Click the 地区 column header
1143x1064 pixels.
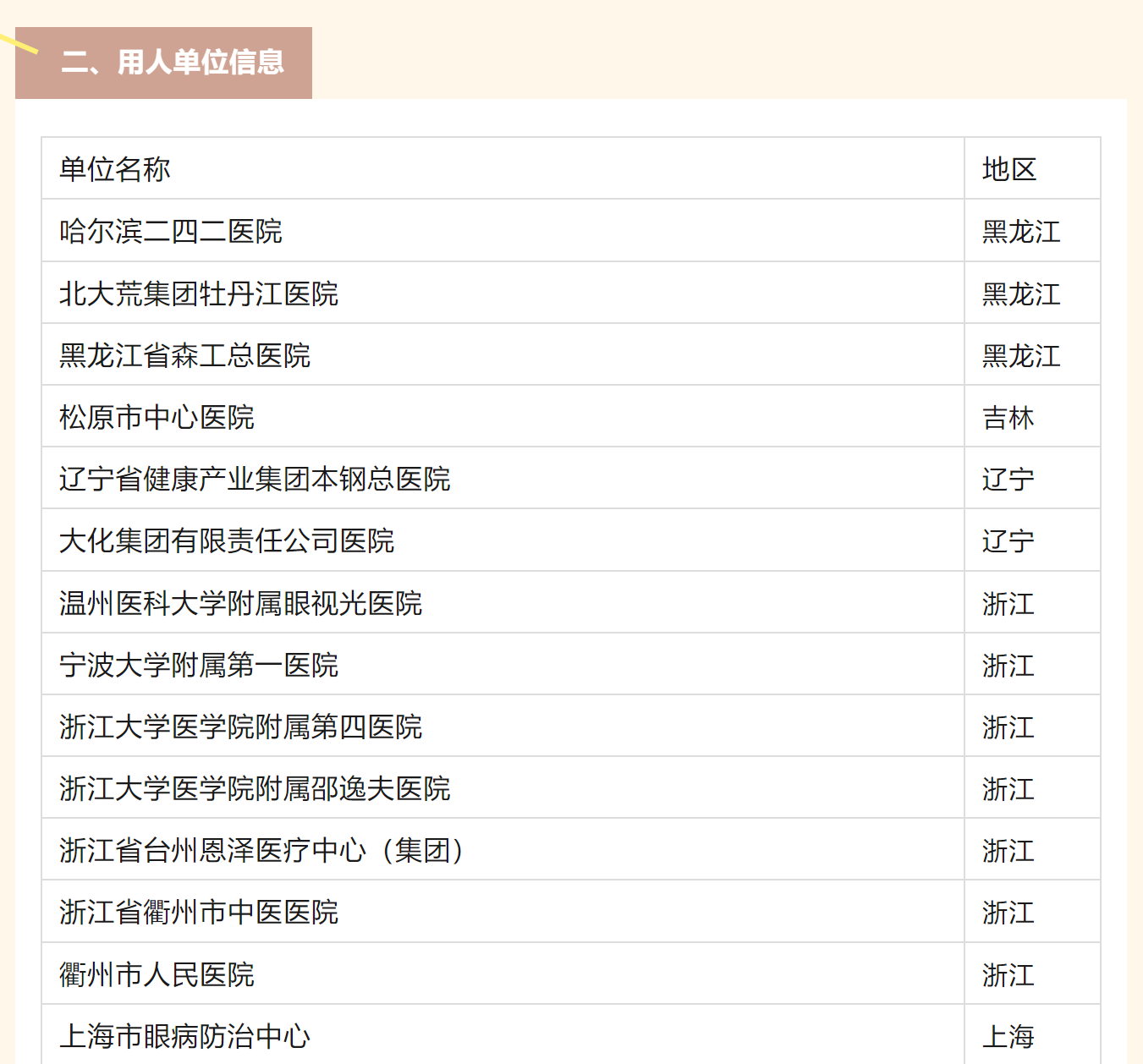pos(1009,169)
